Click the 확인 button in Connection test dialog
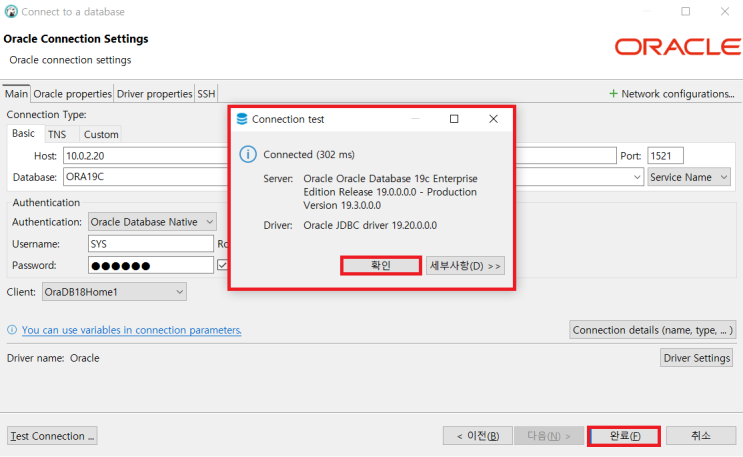743x457 pixels. 381,265
